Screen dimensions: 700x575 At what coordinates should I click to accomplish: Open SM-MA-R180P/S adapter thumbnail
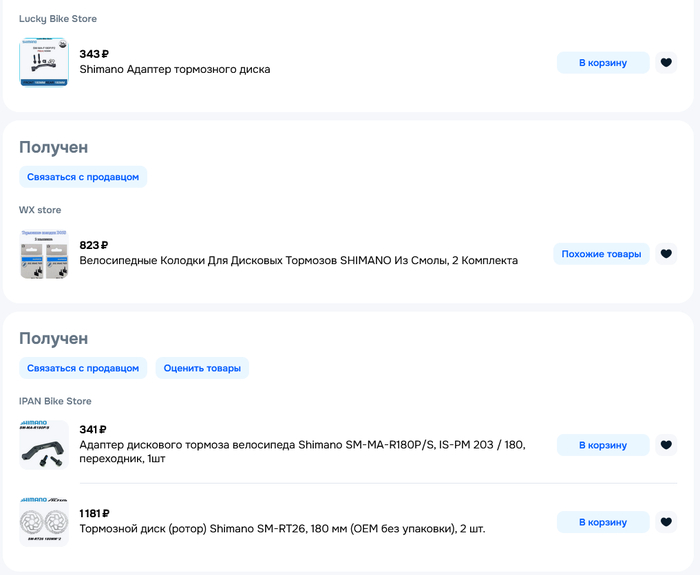point(44,445)
